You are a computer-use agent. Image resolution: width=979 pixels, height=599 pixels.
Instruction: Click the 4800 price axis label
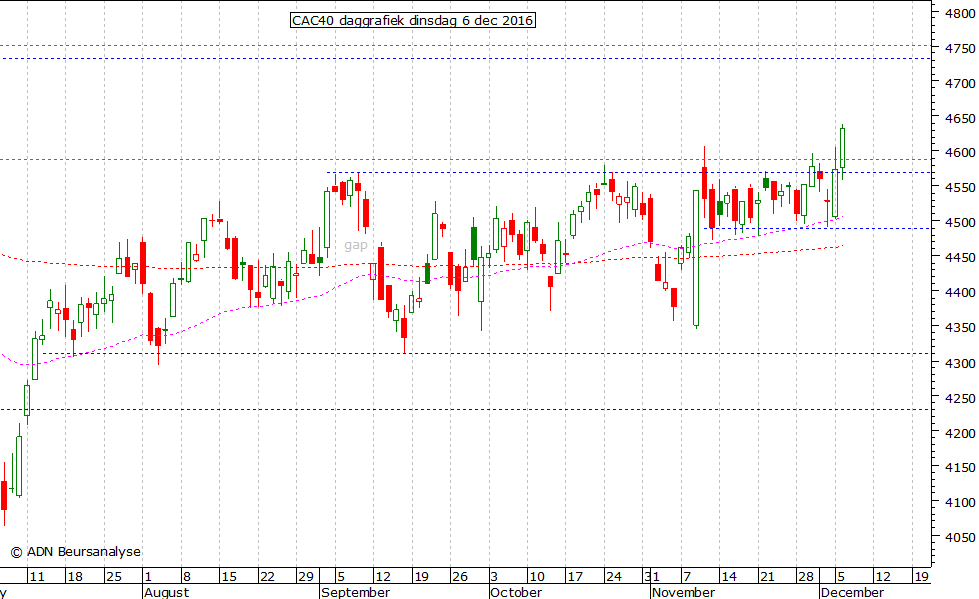click(x=959, y=13)
